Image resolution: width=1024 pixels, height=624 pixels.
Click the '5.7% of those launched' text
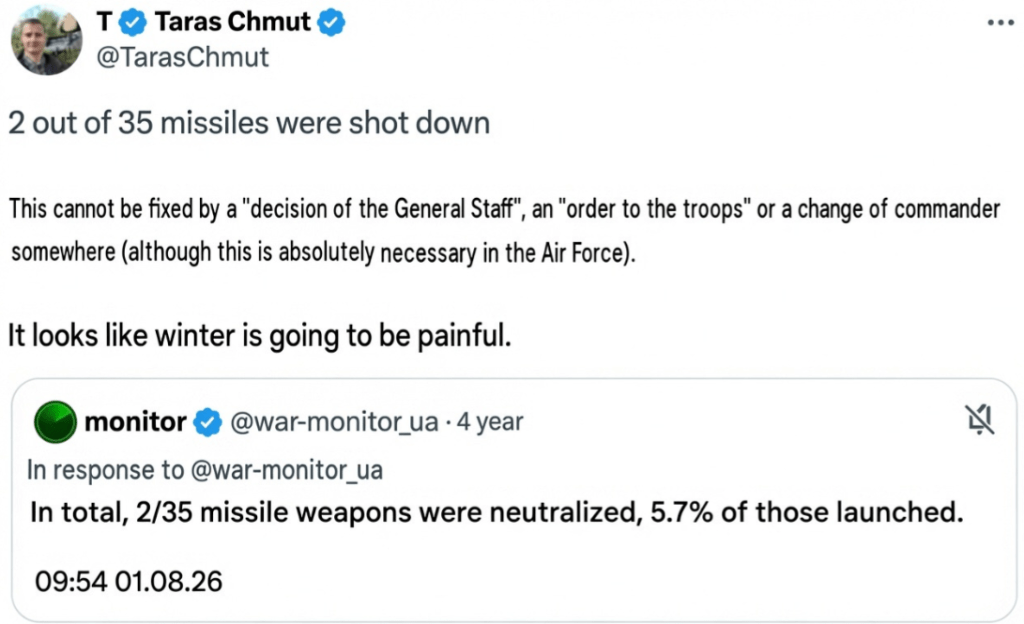(x=807, y=512)
